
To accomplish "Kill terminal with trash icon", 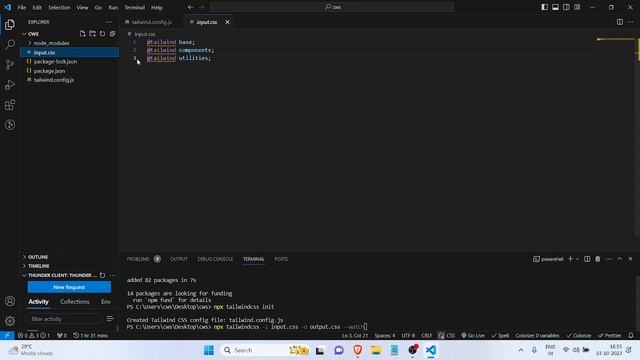I will pyautogui.click(x=598, y=259).
